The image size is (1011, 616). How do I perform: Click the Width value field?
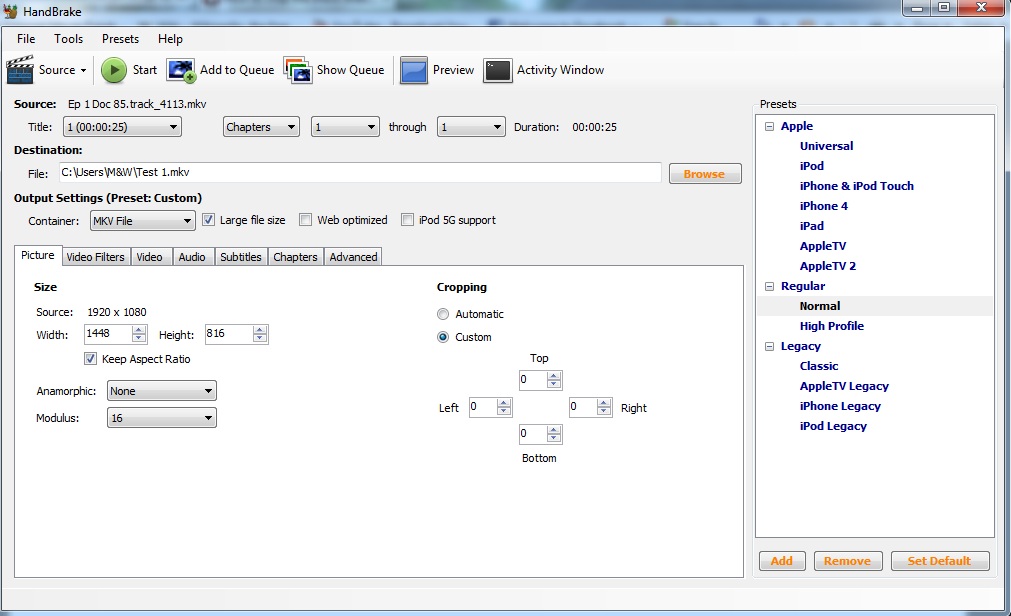click(108, 333)
